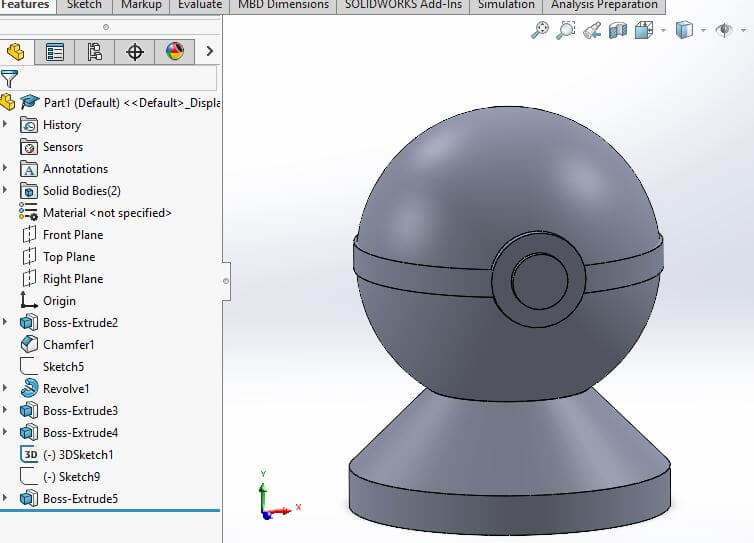Expand the Revolve1 feature
This screenshot has width=754, height=543.
[5, 388]
